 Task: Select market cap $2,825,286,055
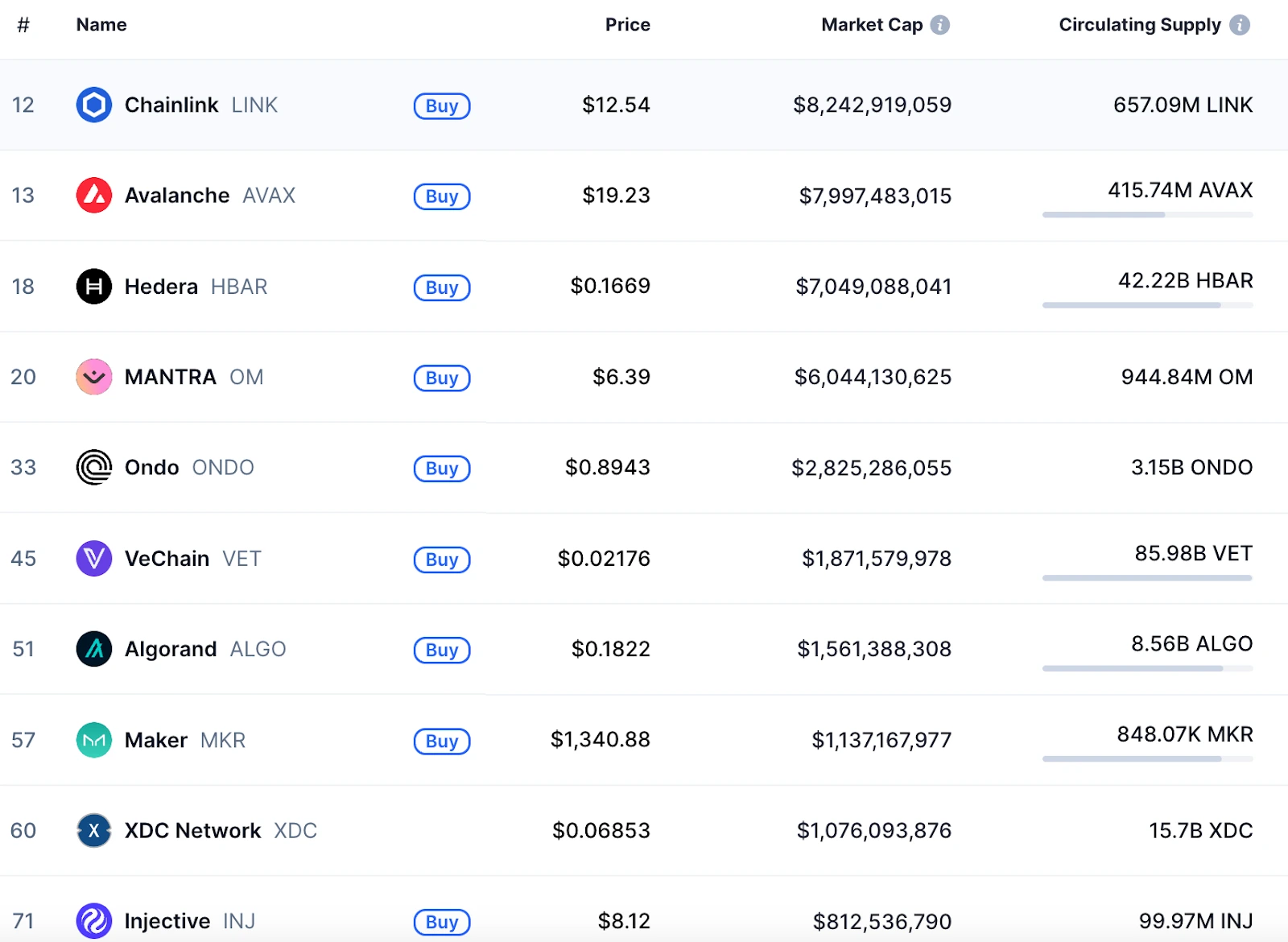pyautogui.click(x=871, y=468)
